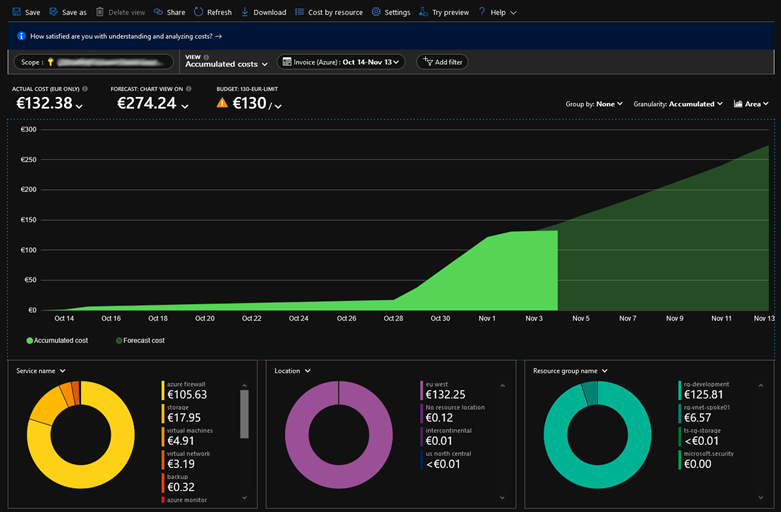Click the orange budget warning triangle
This screenshot has width=781, height=512.
[x=222, y=103]
